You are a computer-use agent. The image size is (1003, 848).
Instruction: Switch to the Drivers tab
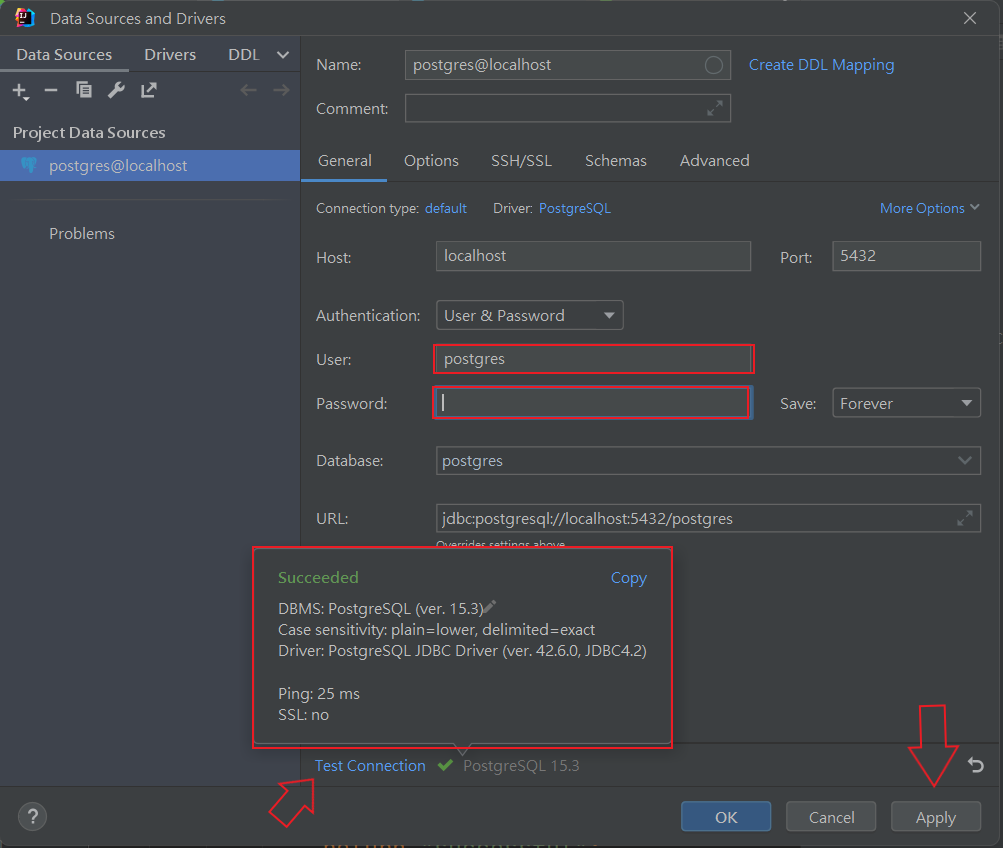click(170, 55)
